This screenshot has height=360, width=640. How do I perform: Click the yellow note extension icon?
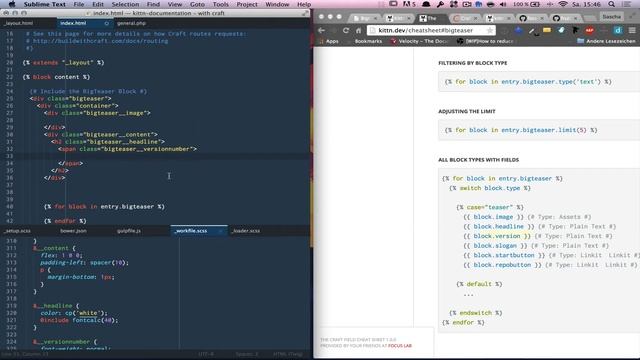pyautogui.click(x=547, y=30)
